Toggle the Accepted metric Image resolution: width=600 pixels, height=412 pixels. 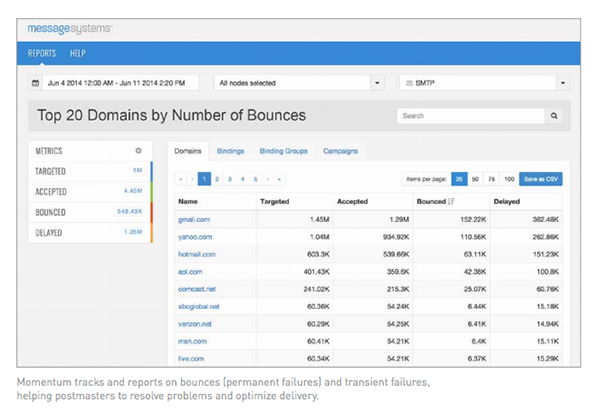[x=90, y=192]
